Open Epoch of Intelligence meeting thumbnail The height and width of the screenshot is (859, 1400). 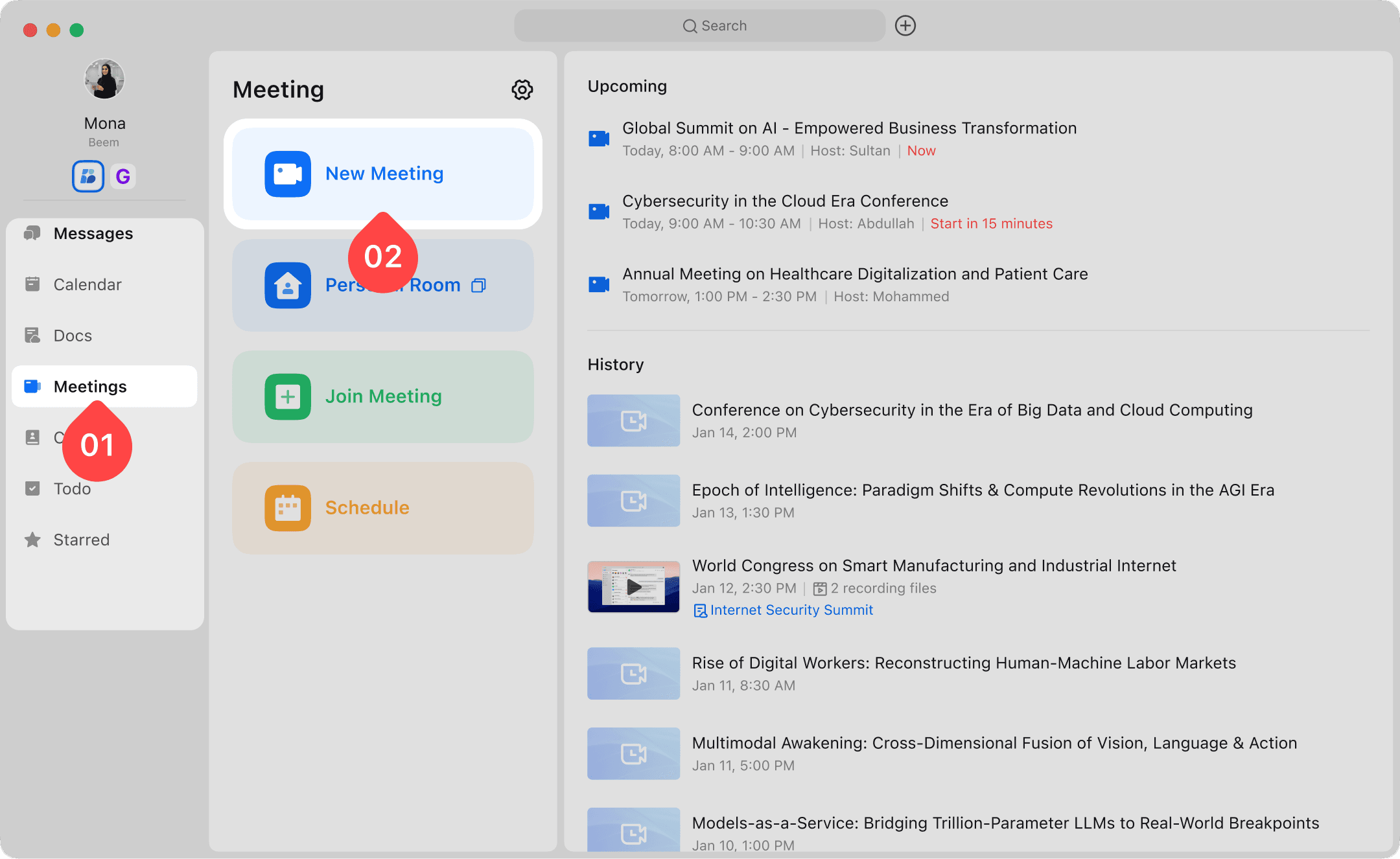click(x=633, y=501)
